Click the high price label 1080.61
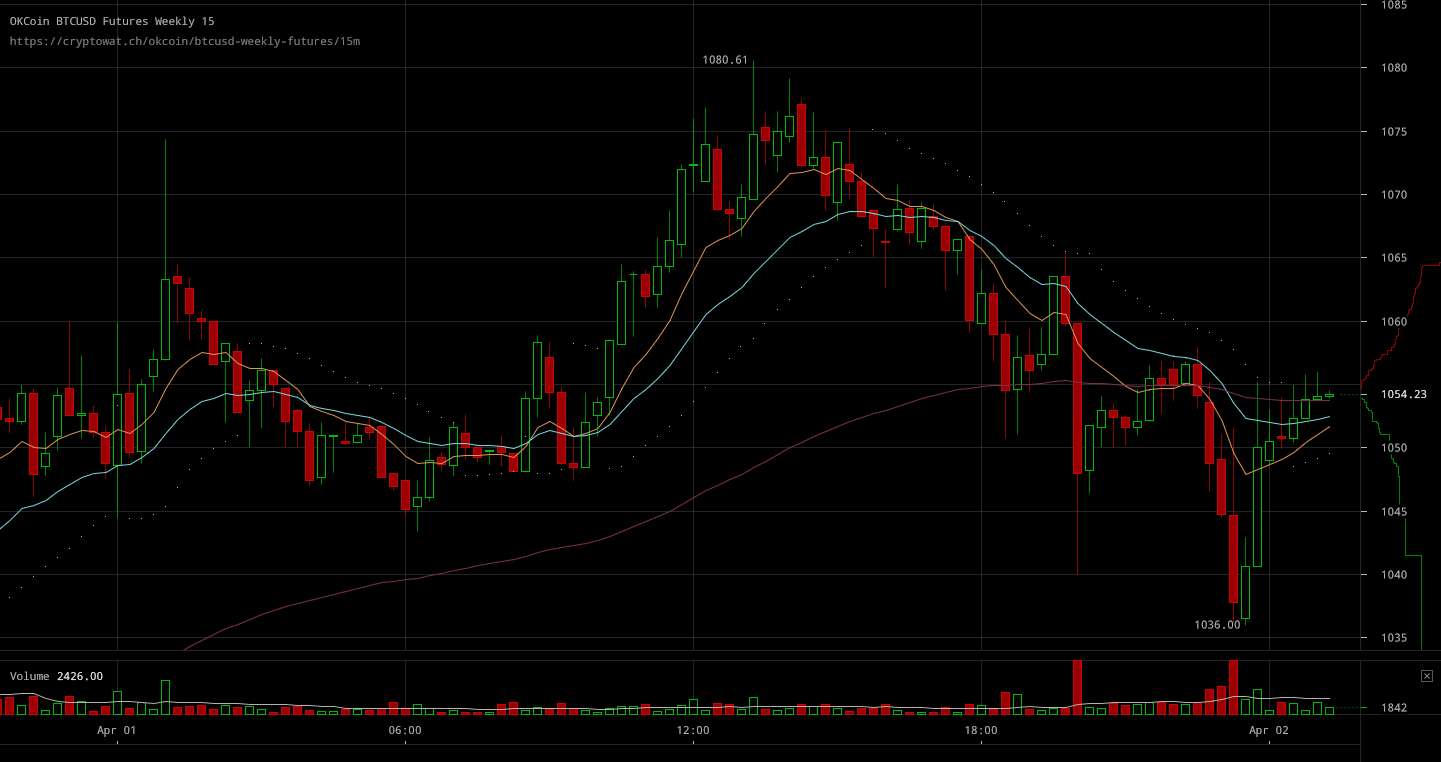This screenshot has width=1441, height=762. pyautogui.click(x=725, y=60)
